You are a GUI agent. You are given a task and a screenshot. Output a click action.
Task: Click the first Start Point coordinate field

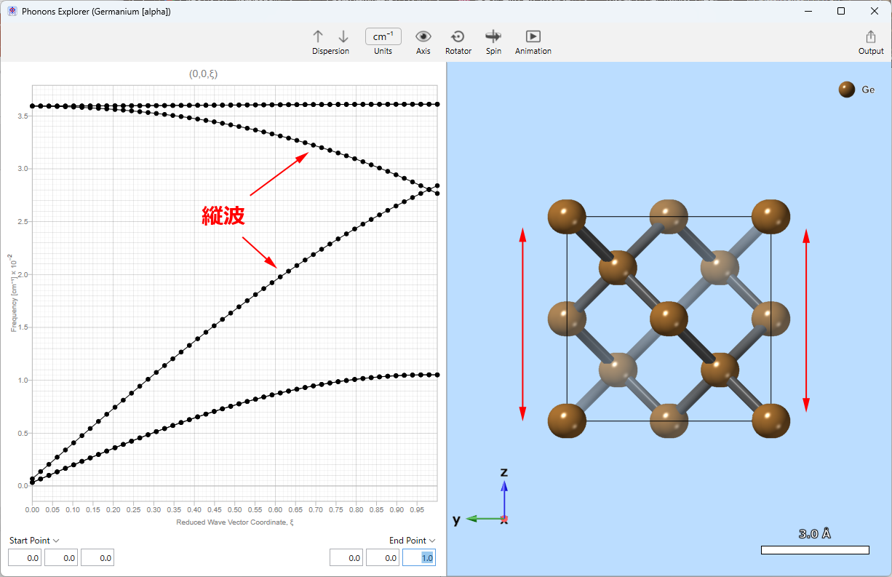(x=25, y=558)
